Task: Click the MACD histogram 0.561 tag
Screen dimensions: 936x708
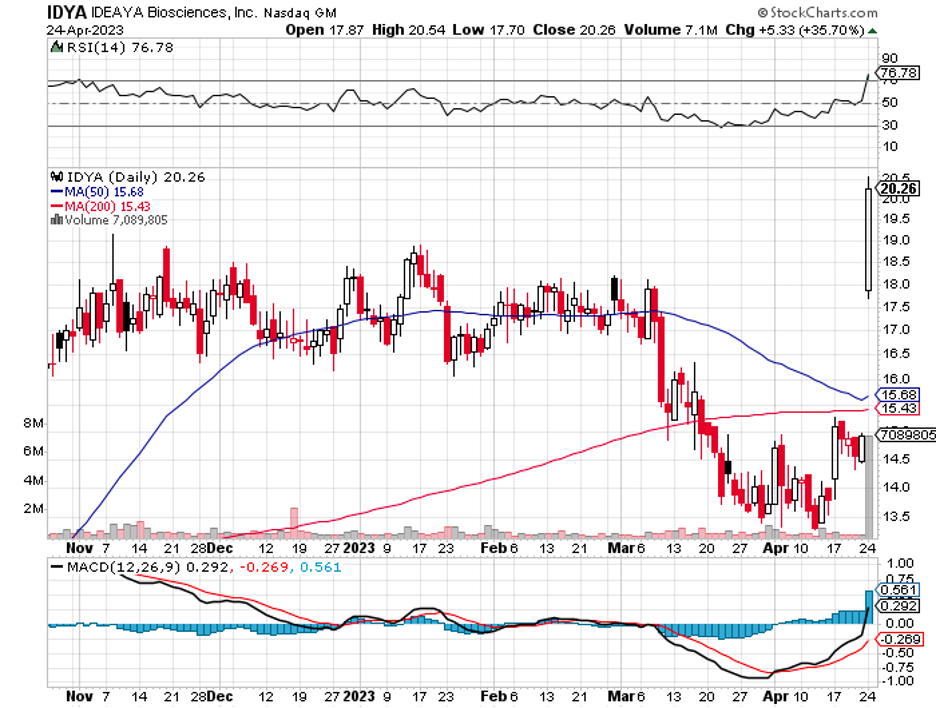Action: coord(894,590)
